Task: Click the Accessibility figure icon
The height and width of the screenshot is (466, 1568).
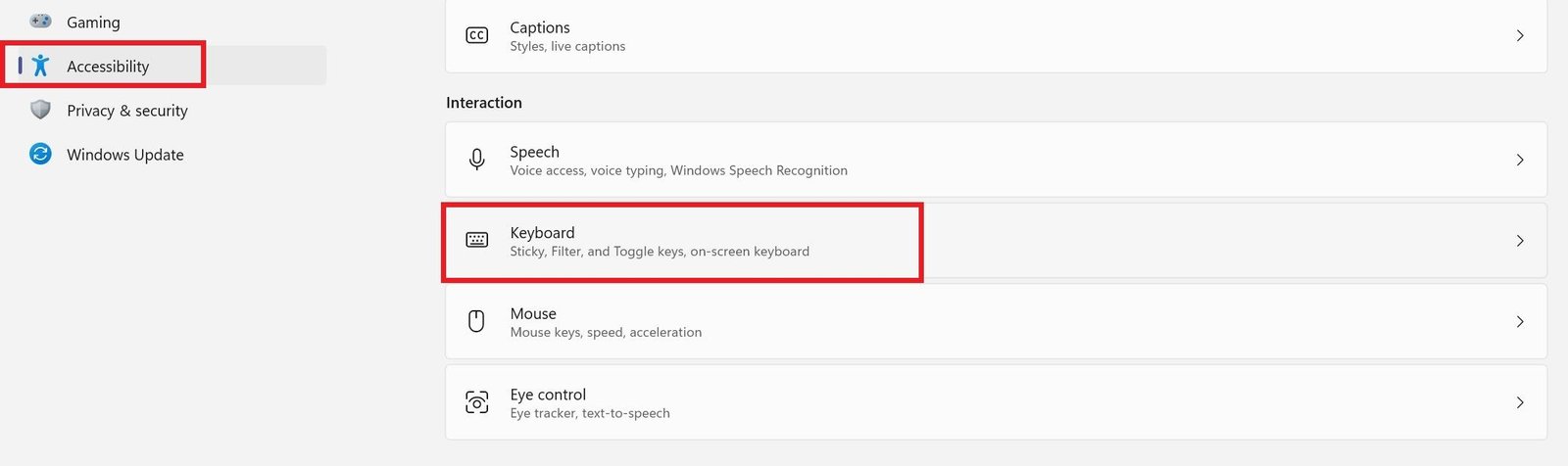Action: [x=40, y=66]
